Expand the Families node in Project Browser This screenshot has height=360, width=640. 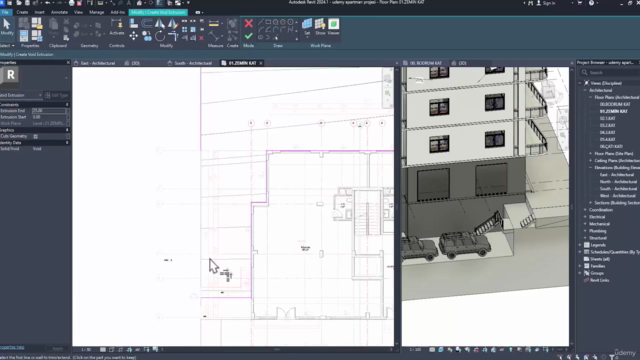tap(580, 266)
